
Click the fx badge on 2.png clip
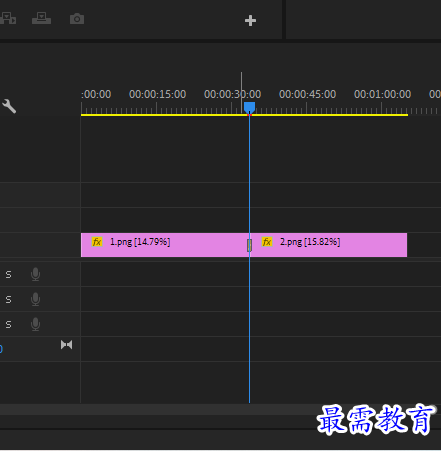click(x=267, y=242)
